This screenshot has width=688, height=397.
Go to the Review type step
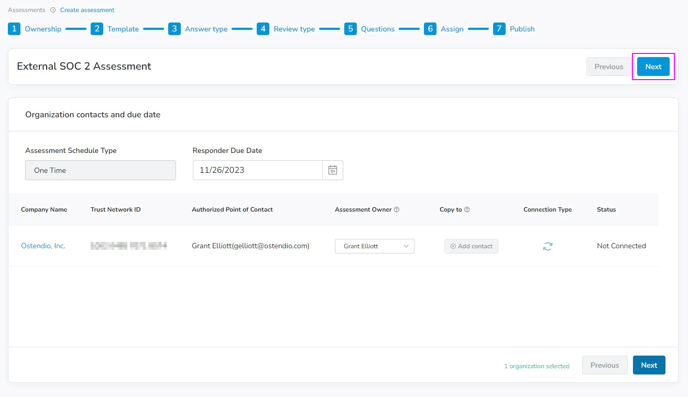pyautogui.click(x=294, y=29)
